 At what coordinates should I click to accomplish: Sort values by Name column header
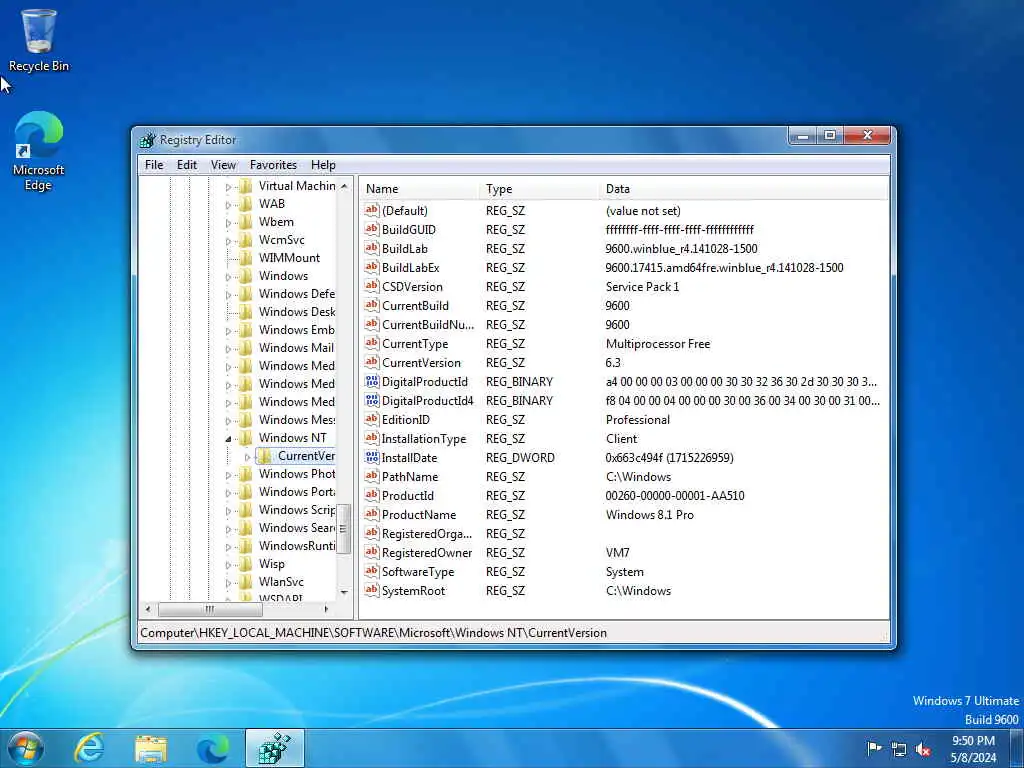[419, 189]
